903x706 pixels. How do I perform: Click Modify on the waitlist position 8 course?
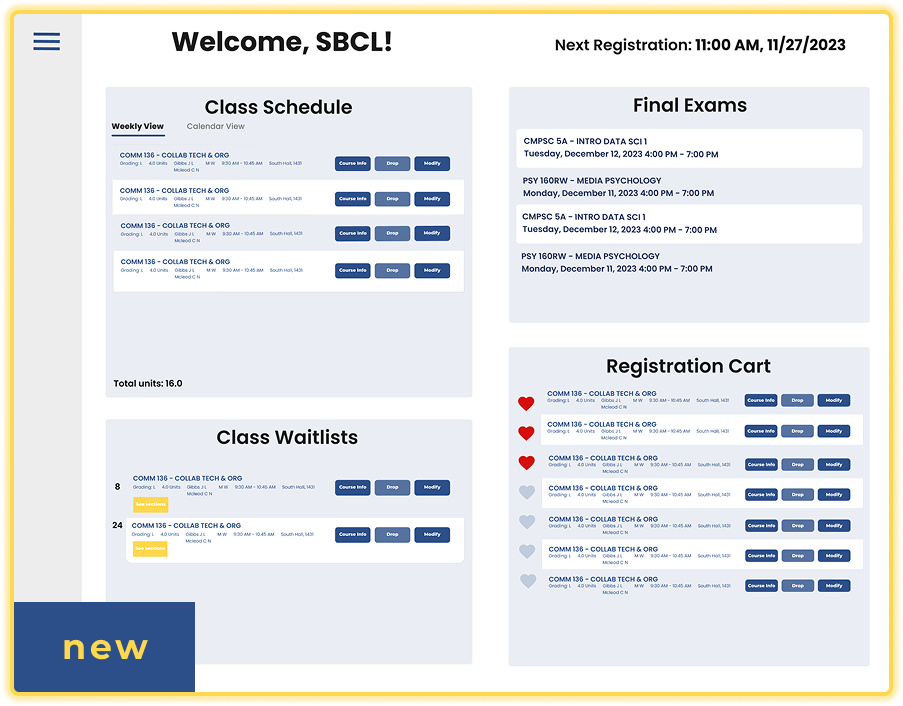pyautogui.click(x=432, y=488)
